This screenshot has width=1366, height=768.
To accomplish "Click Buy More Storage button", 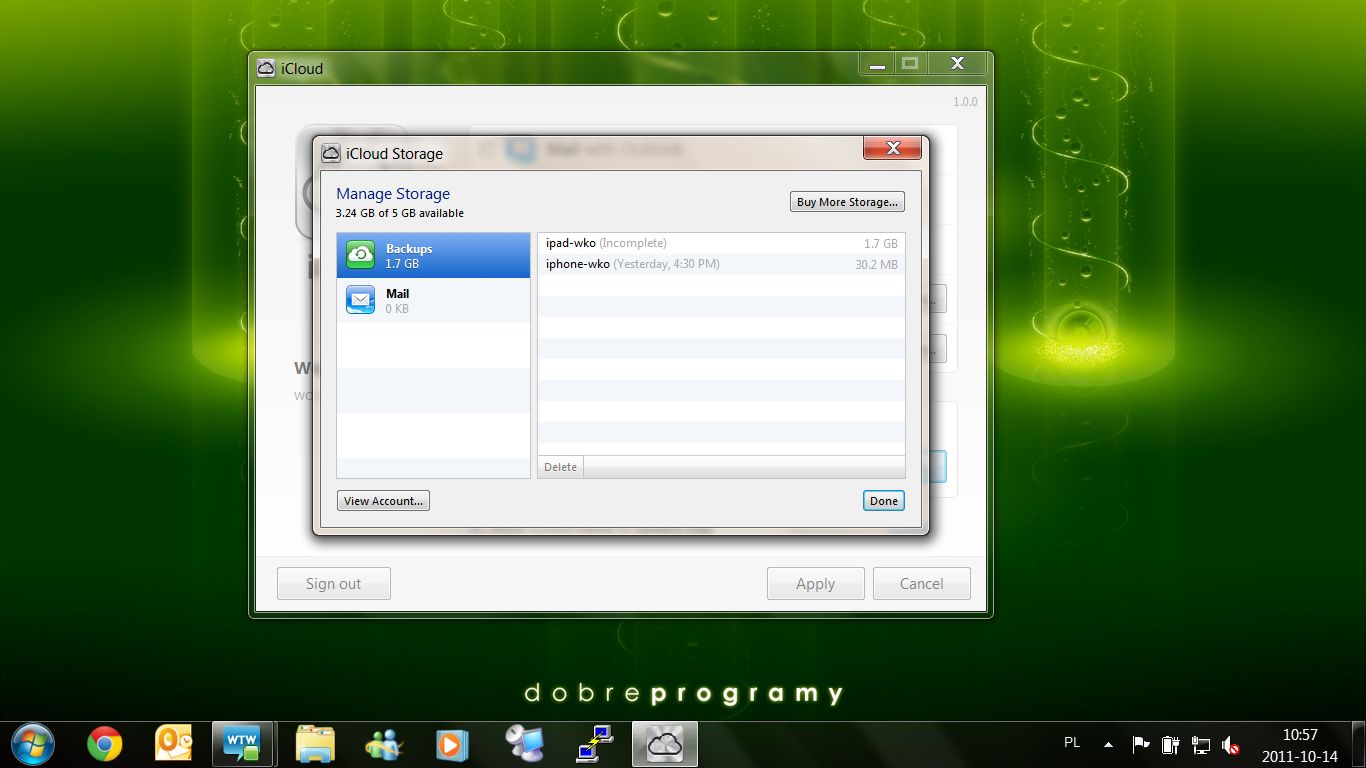I will tap(847, 202).
